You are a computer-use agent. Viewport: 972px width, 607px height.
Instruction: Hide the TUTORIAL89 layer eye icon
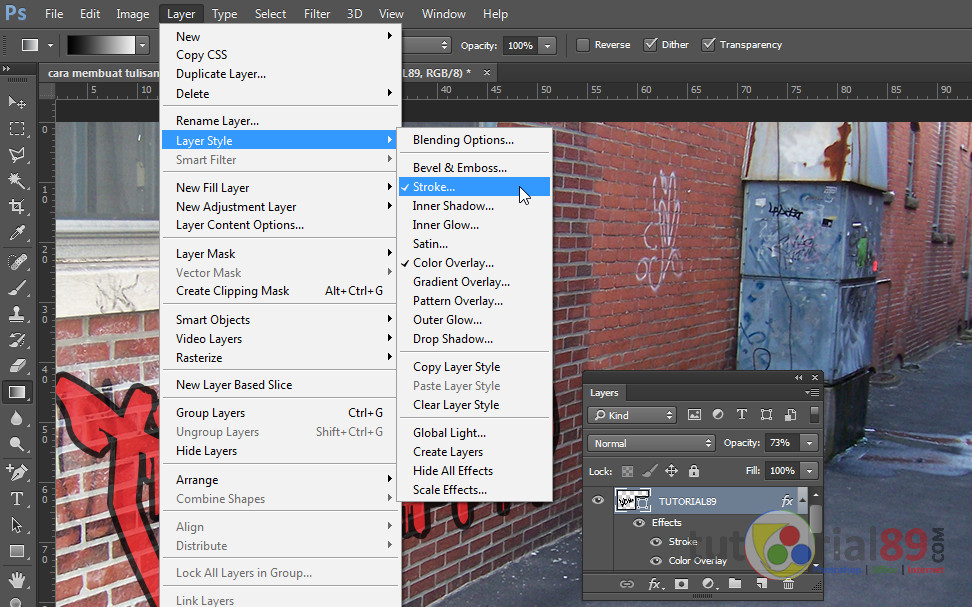[598, 500]
